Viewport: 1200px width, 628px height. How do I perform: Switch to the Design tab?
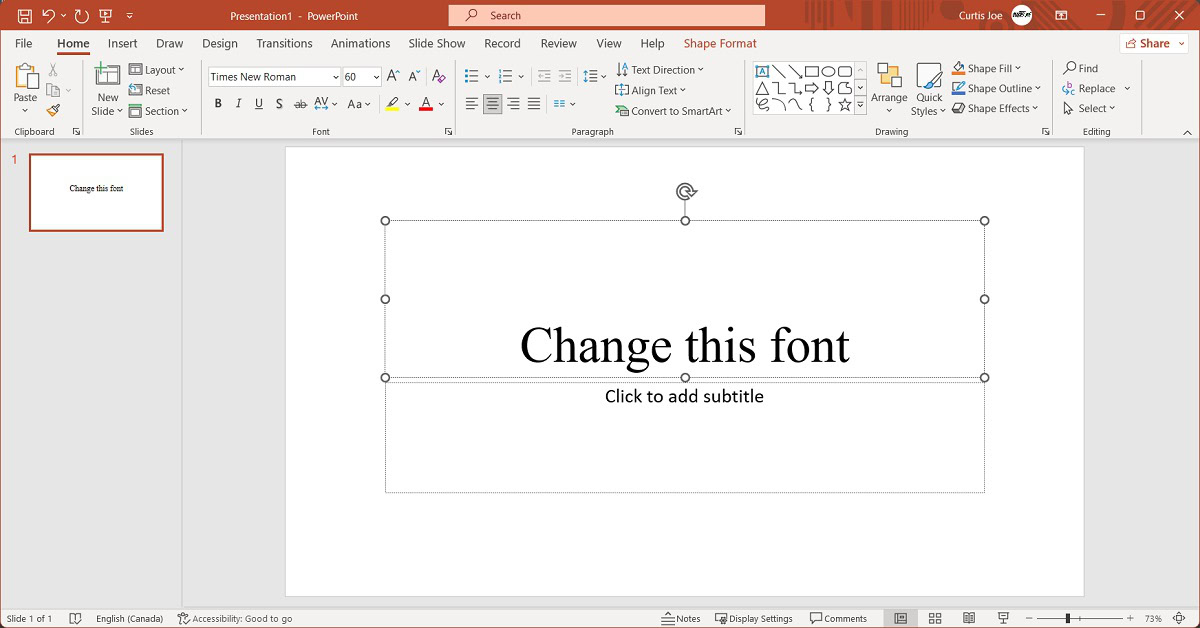click(219, 43)
